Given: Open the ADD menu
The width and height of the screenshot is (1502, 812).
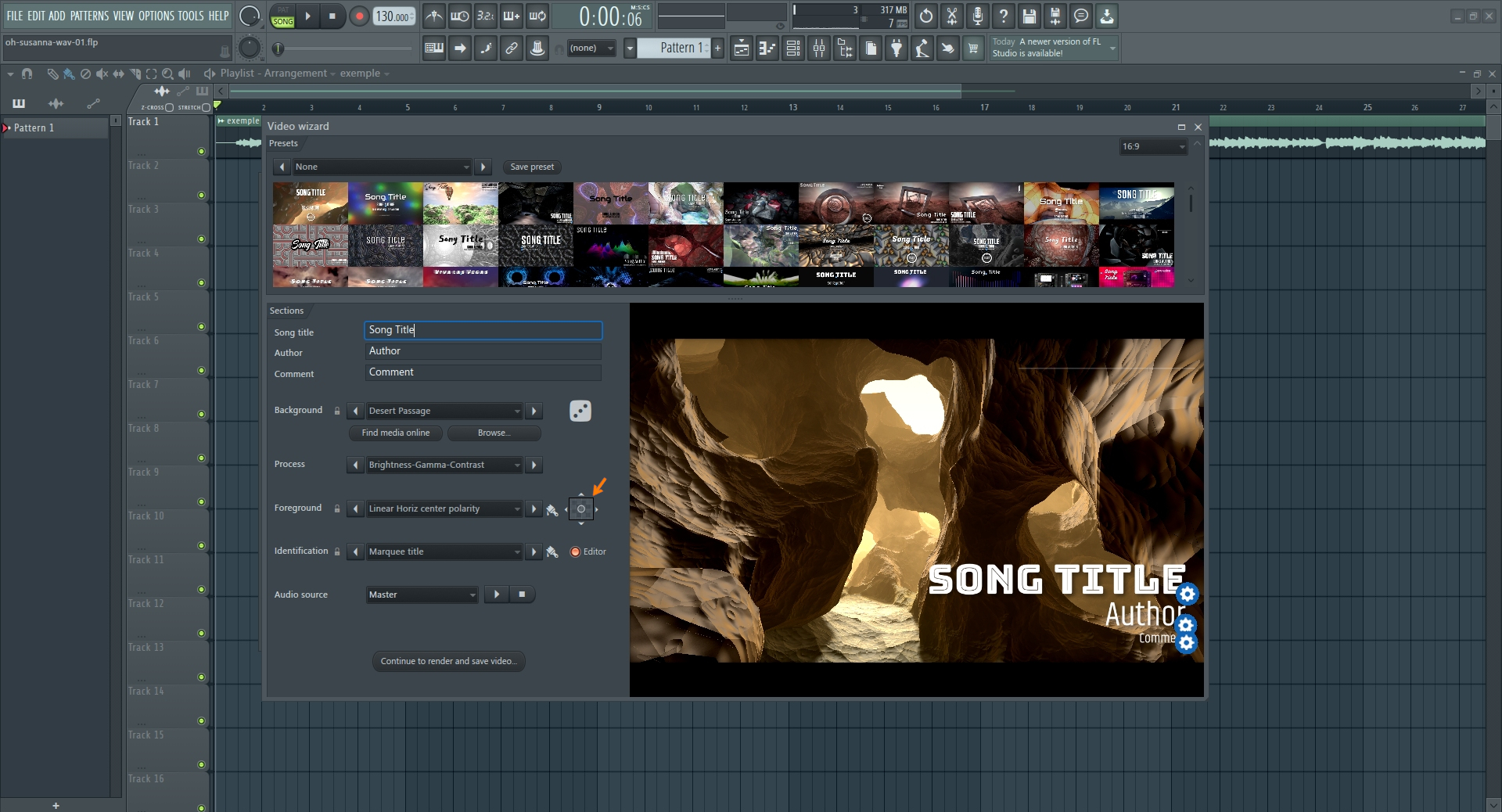Looking at the screenshot, I should tap(57, 16).
